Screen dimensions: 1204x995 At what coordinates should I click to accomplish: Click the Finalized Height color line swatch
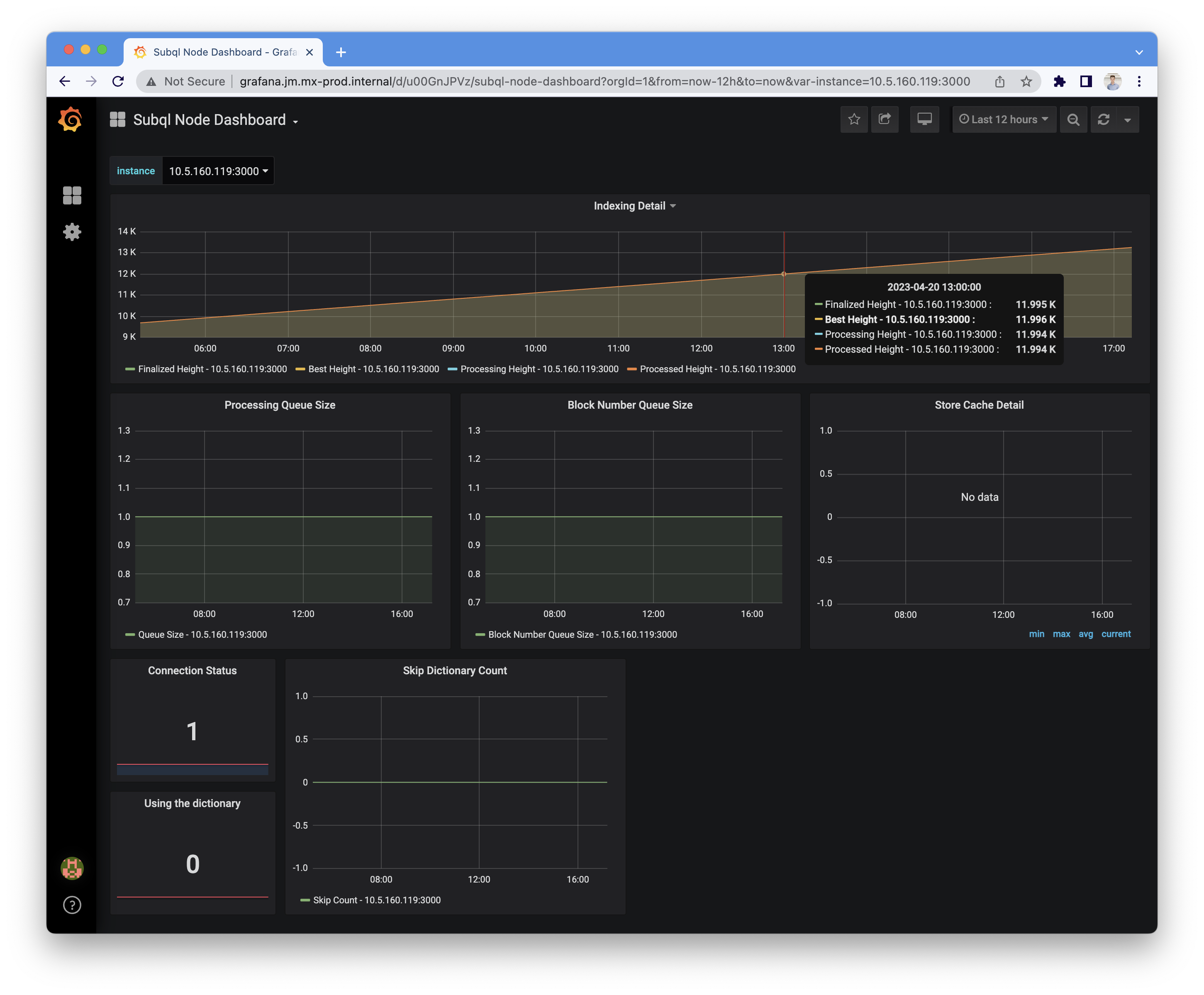click(x=130, y=369)
